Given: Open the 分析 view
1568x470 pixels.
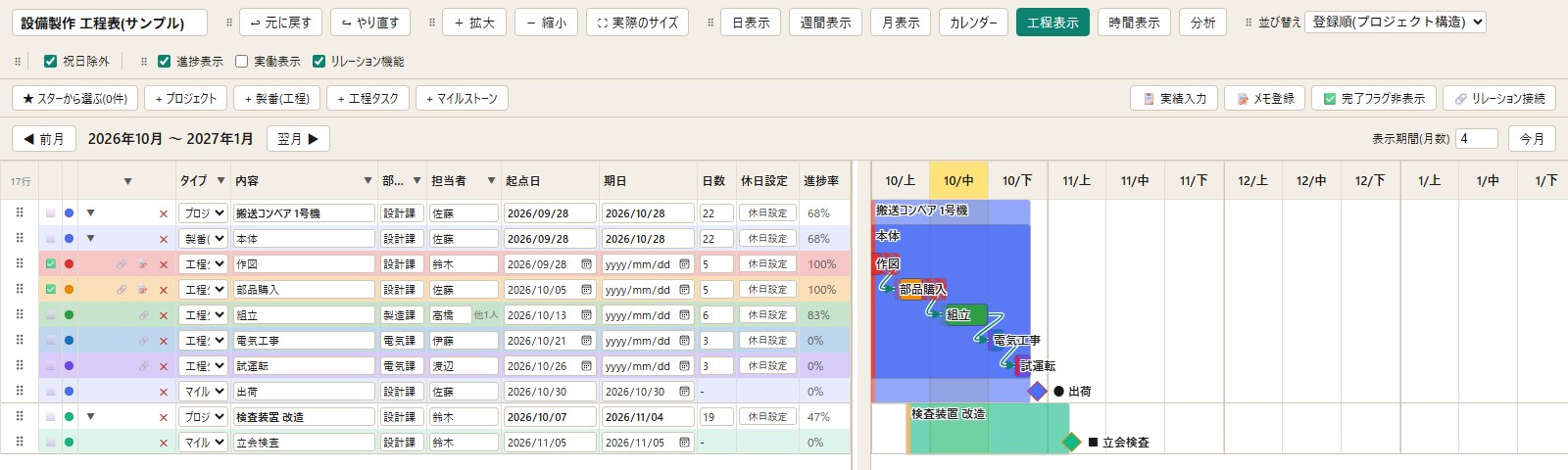Looking at the screenshot, I should coord(1202,23).
